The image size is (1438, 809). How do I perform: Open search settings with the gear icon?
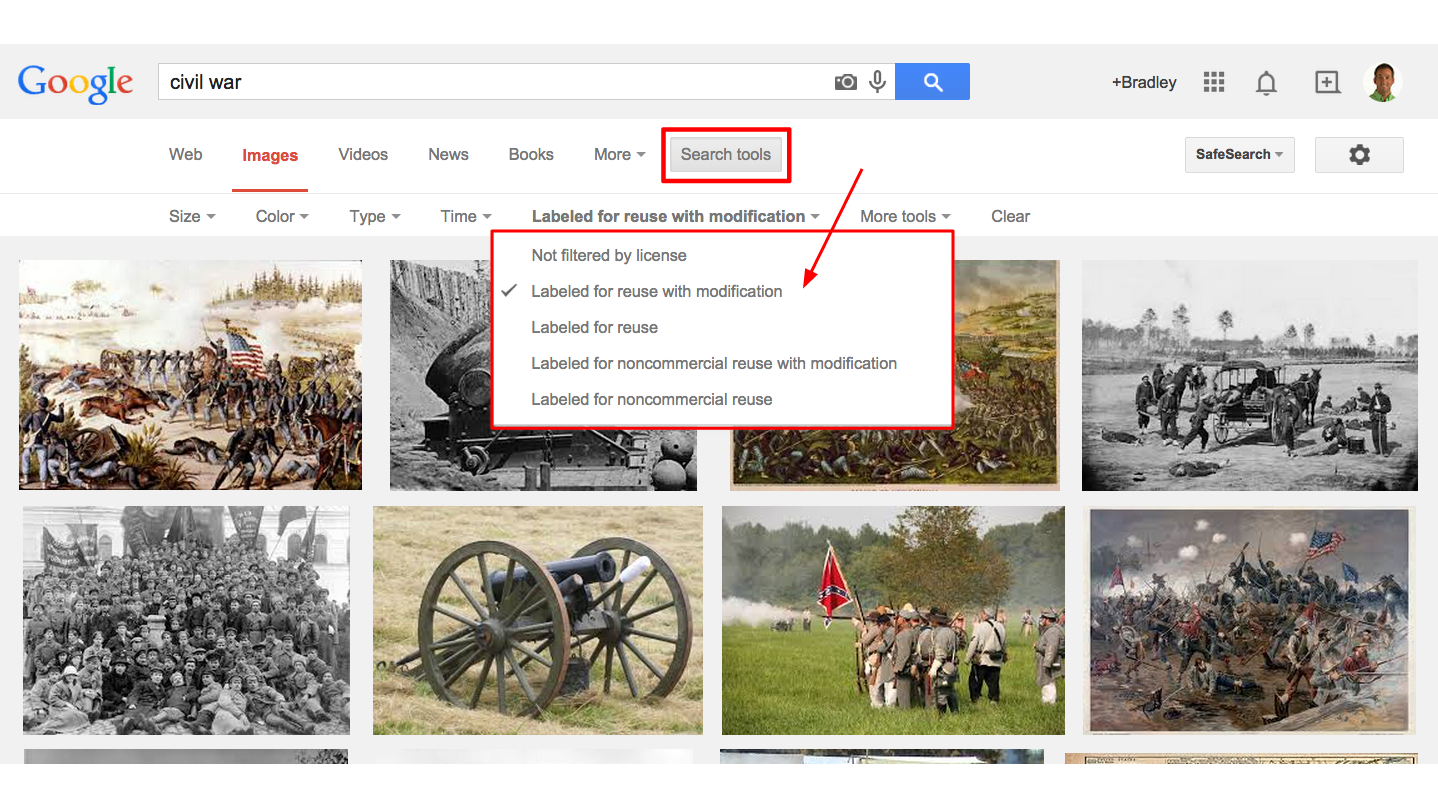tap(1358, 155)
